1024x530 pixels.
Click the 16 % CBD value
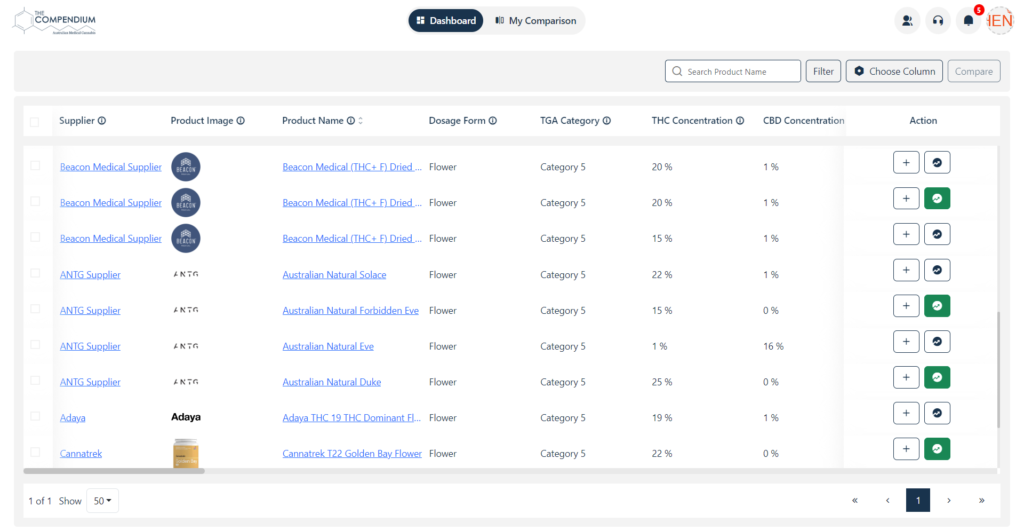(x=773, y=347)
